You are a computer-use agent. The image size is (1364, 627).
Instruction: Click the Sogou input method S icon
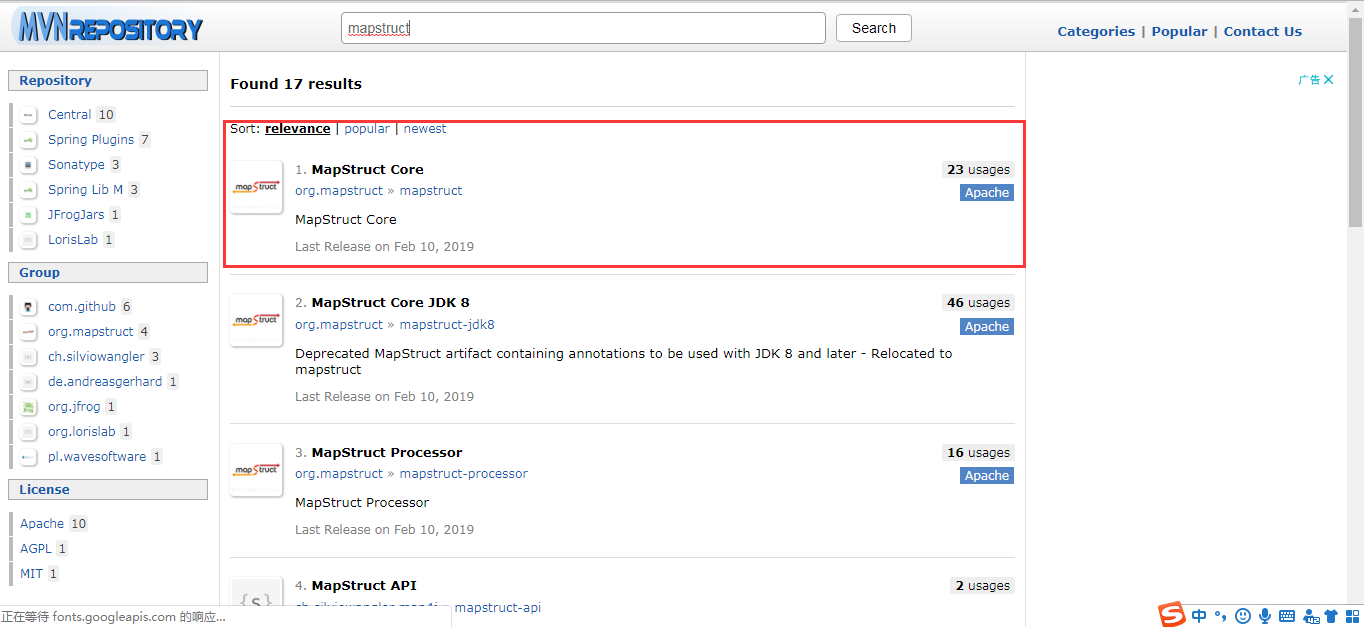click(x=1172, y=615)
